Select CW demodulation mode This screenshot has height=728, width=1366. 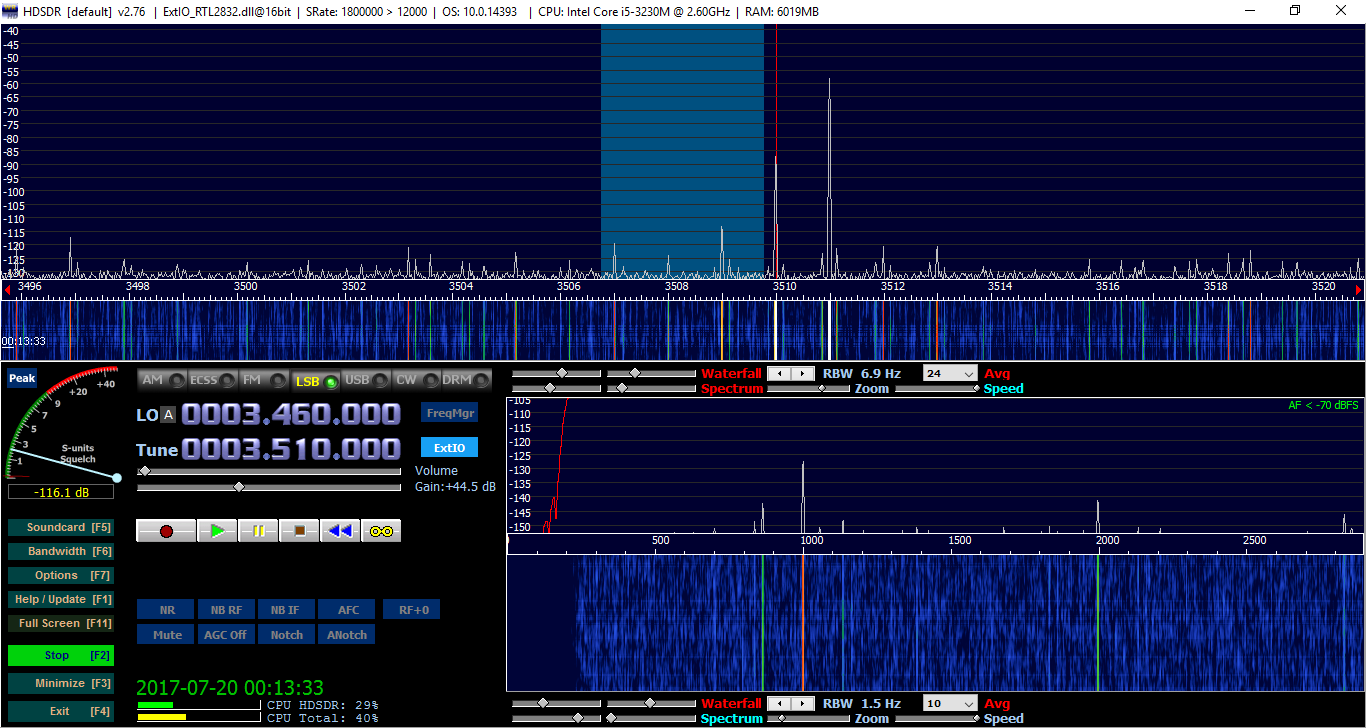(416, 380)
